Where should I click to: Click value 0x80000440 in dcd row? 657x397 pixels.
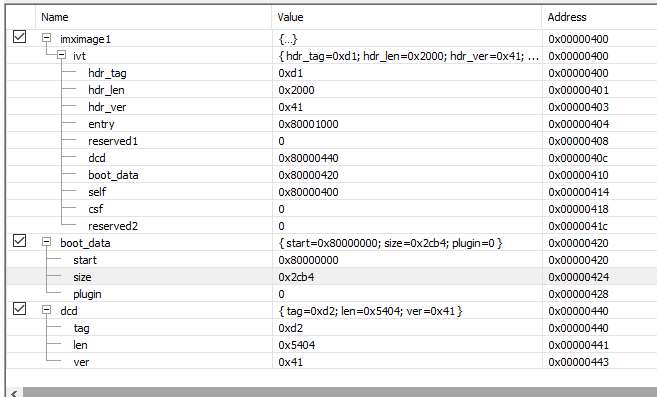pos(308,158)
